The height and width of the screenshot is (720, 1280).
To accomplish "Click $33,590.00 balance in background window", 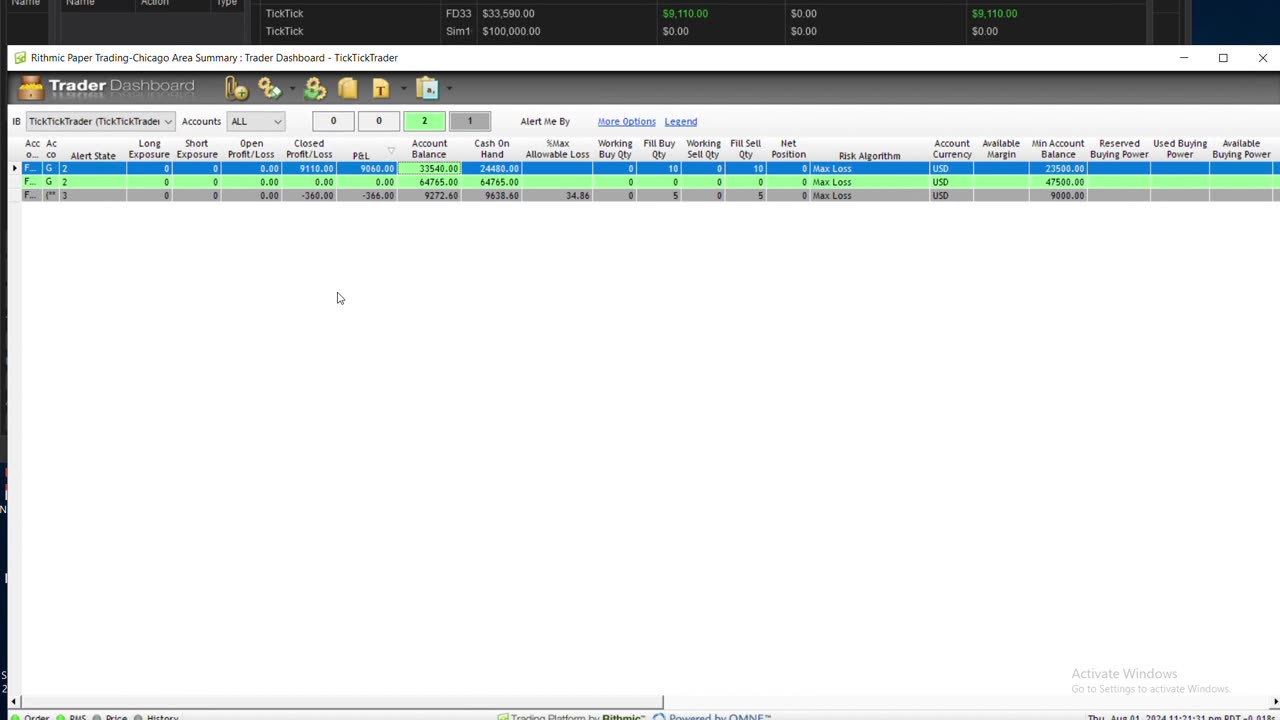I will [x=508, y=14].
